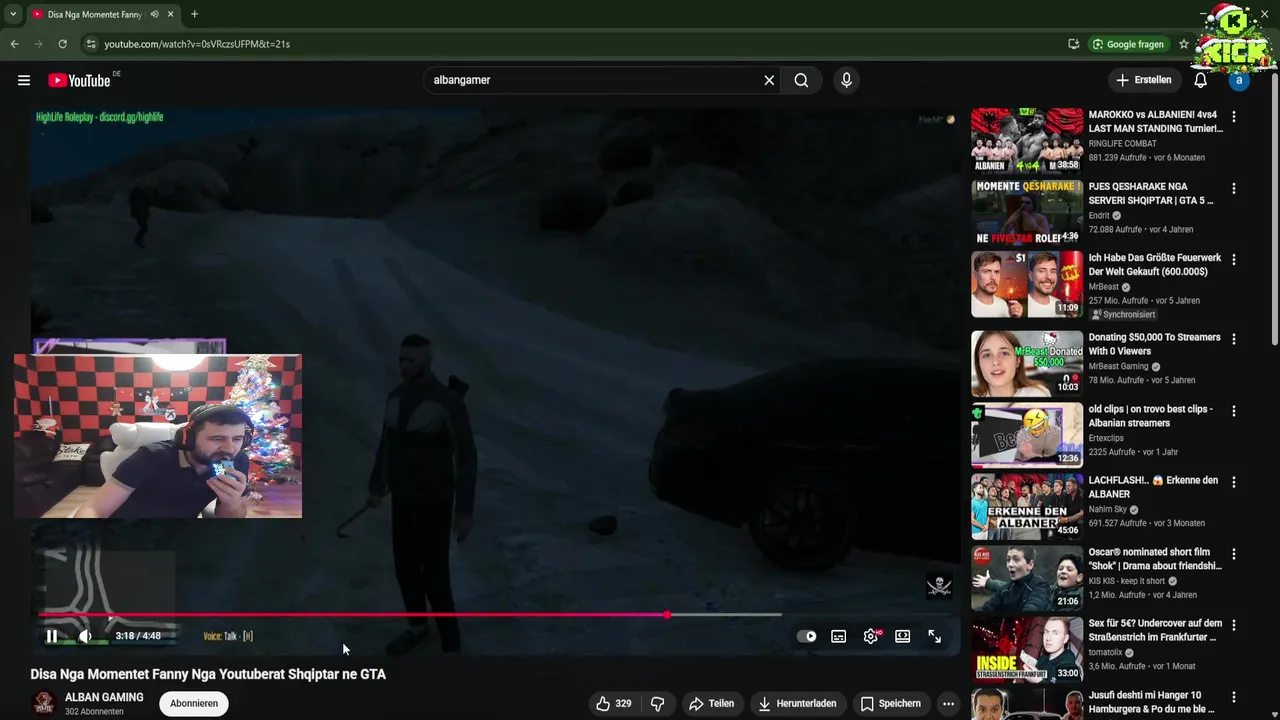The image size is (1280, 720).
Task: Toggle the autoplay switch in the player
Action: pyautogui.click(x=806, y=636)
